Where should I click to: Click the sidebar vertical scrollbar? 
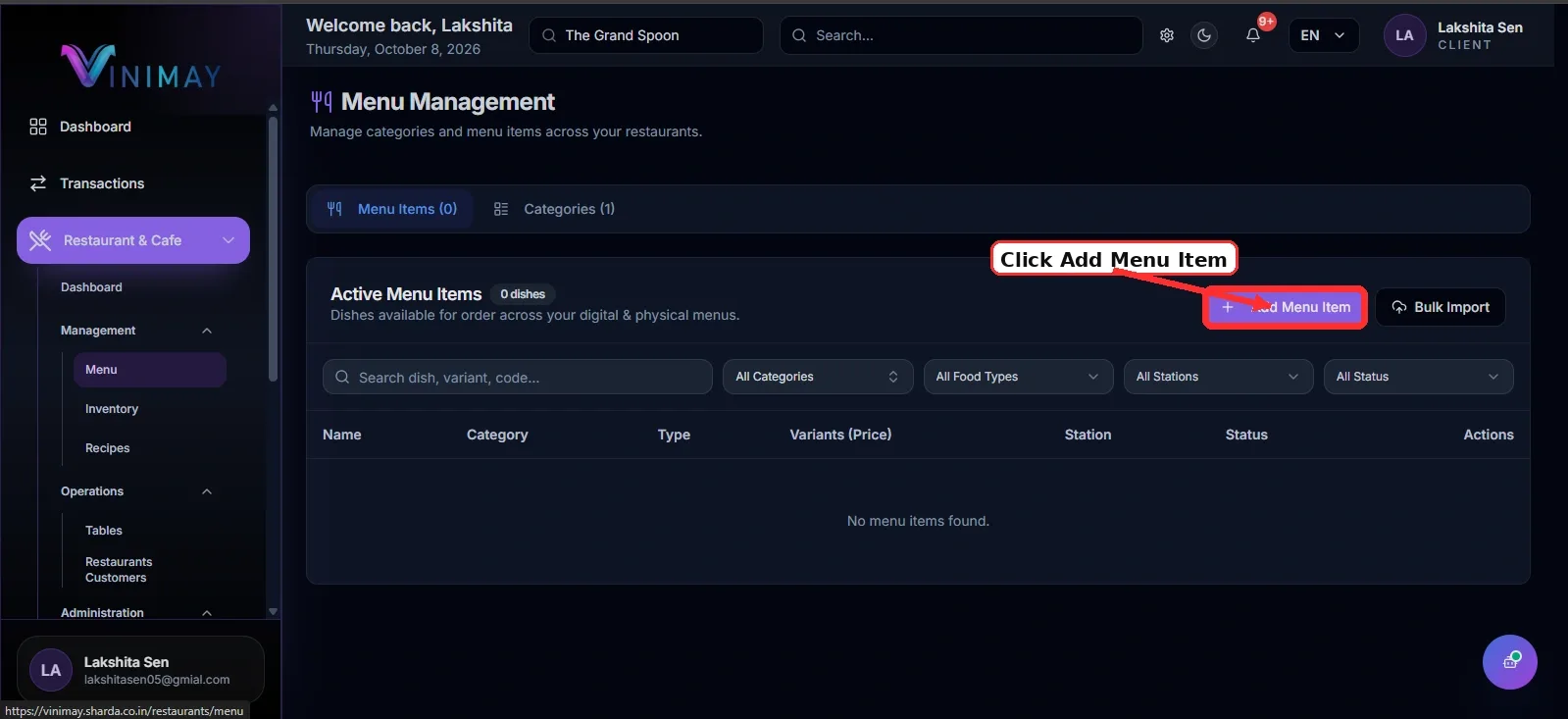(x=273, y=250)
